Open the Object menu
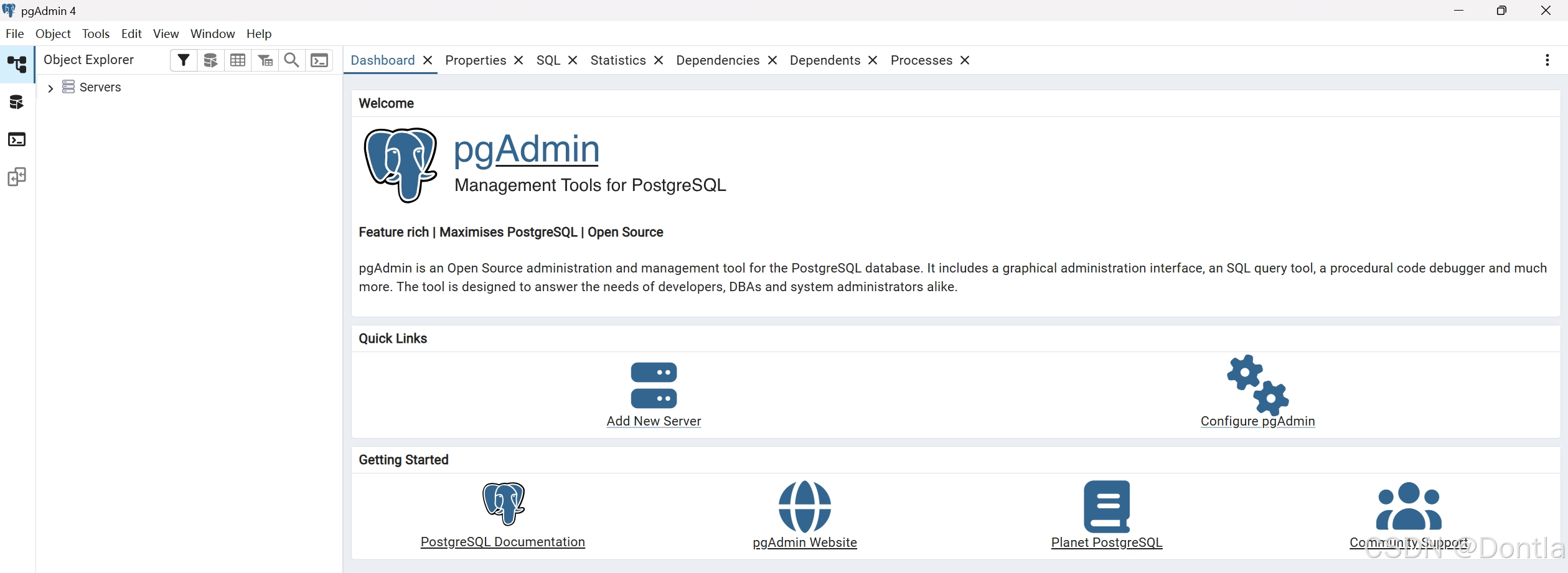Viewport: 1568px width, 573px height. tap(53, 34)
